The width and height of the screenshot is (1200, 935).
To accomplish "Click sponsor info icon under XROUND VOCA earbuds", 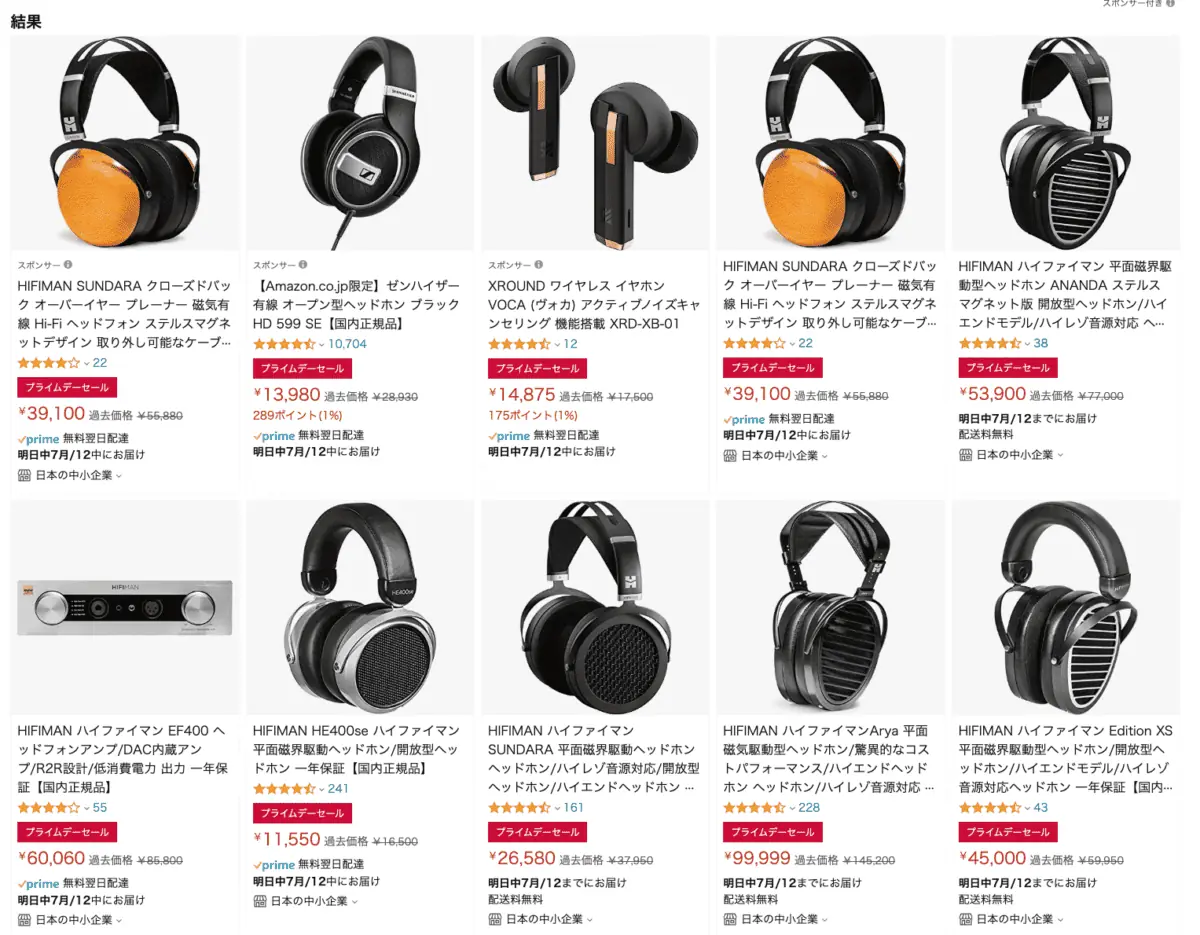I will coord(539,265).
